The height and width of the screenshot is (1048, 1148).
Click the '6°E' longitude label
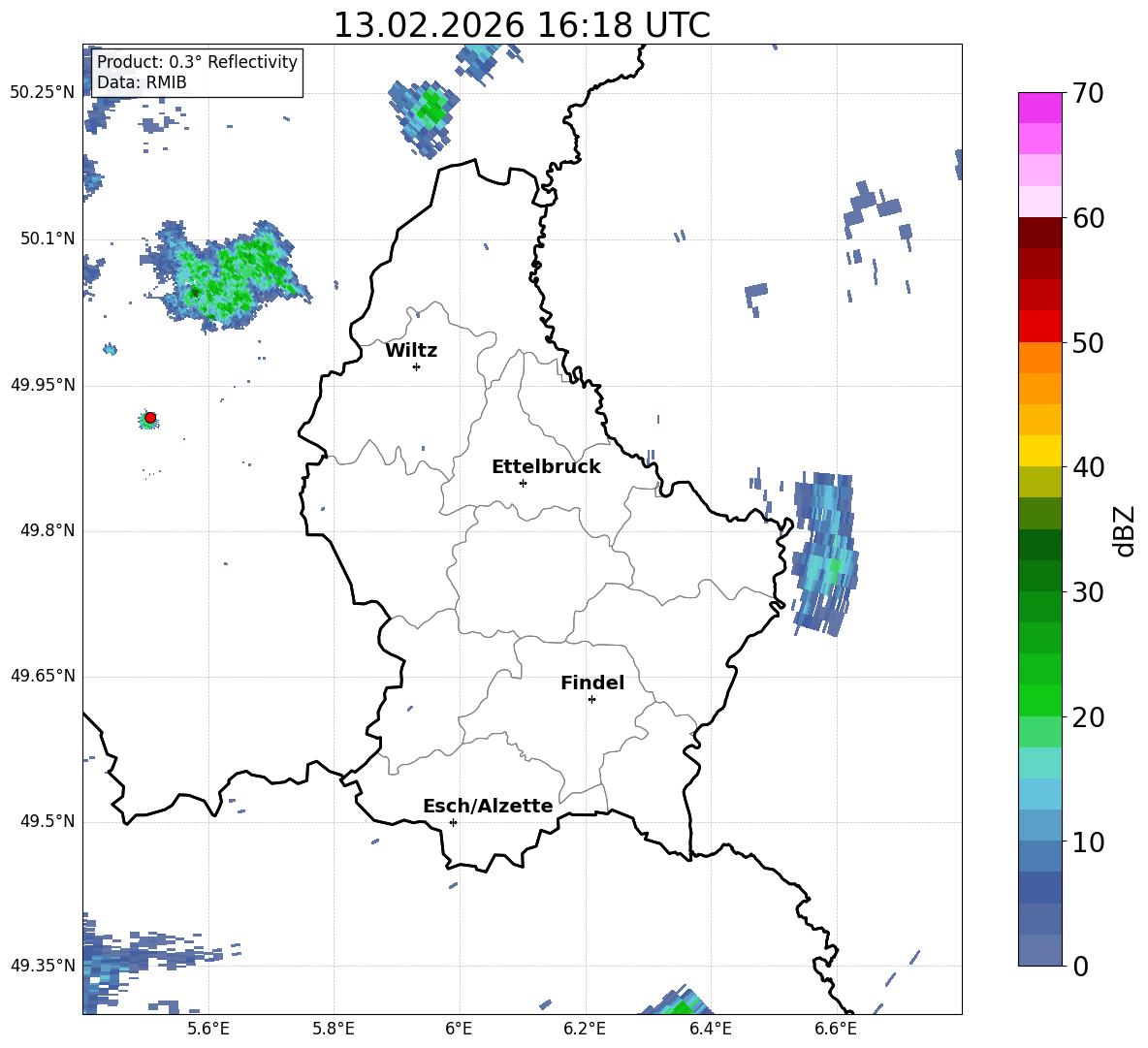[x=459, y=1029]
